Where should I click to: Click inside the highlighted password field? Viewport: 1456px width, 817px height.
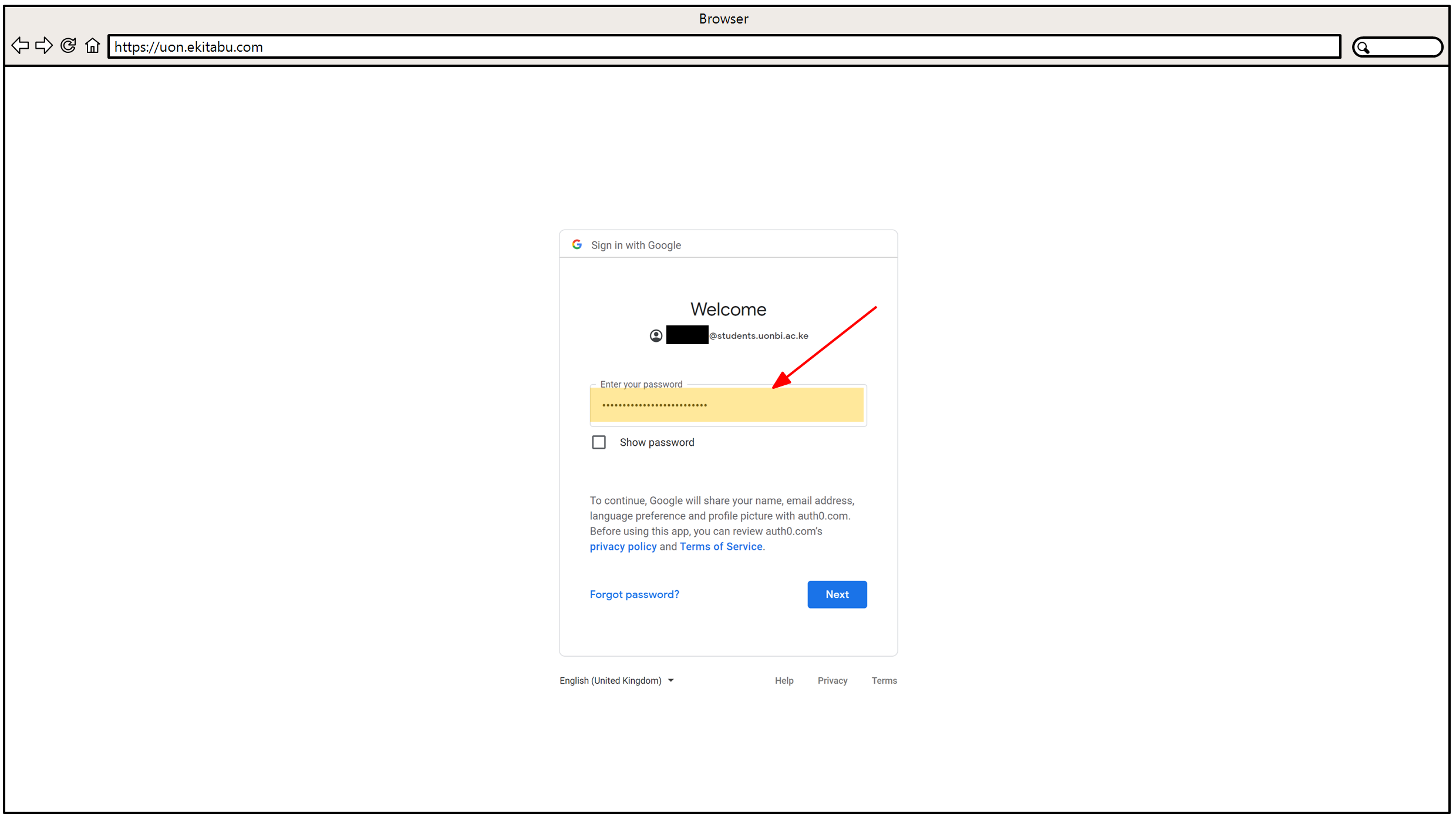point(728,405)
